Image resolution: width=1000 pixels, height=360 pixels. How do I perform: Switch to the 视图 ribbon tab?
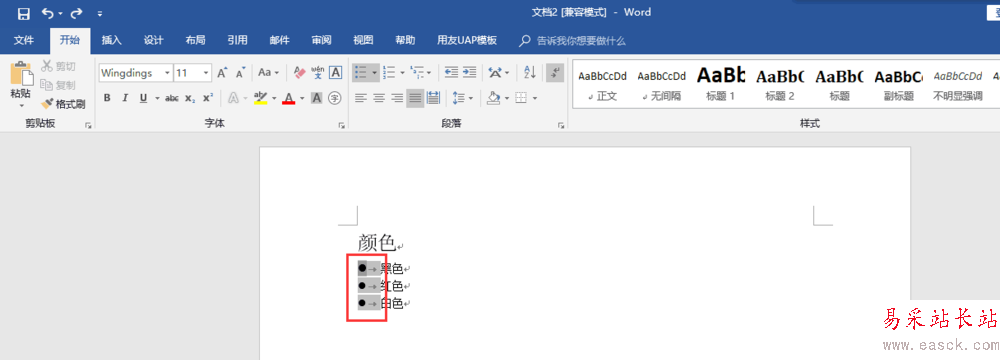(364, 40)
